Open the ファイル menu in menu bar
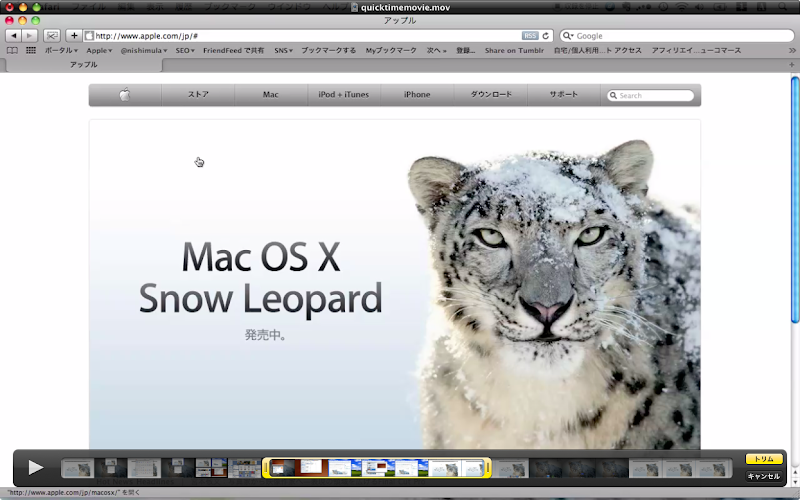The image size is (800, 500). (x=89, y=7)
